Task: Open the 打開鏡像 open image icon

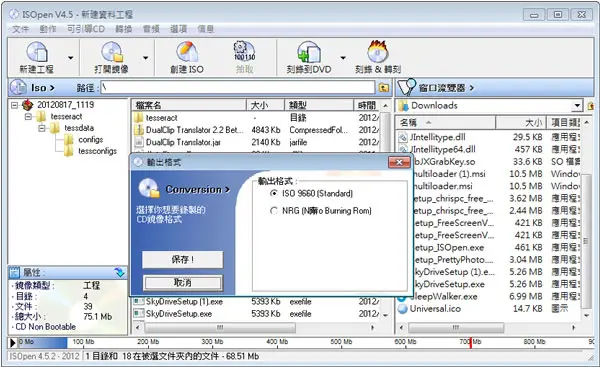Action: click(112, 52)
